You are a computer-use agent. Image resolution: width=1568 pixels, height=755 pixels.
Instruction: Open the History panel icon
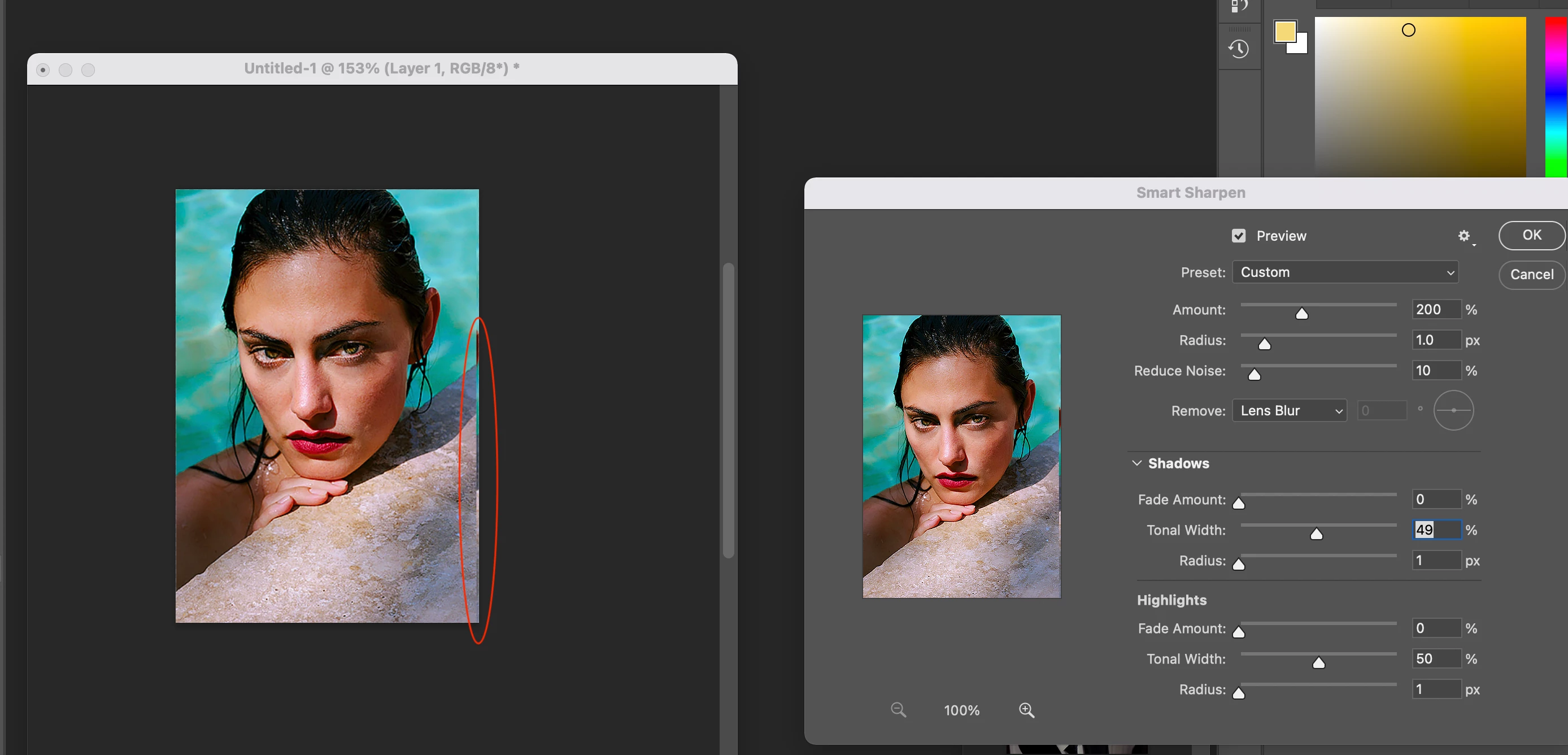point(1239,49)
